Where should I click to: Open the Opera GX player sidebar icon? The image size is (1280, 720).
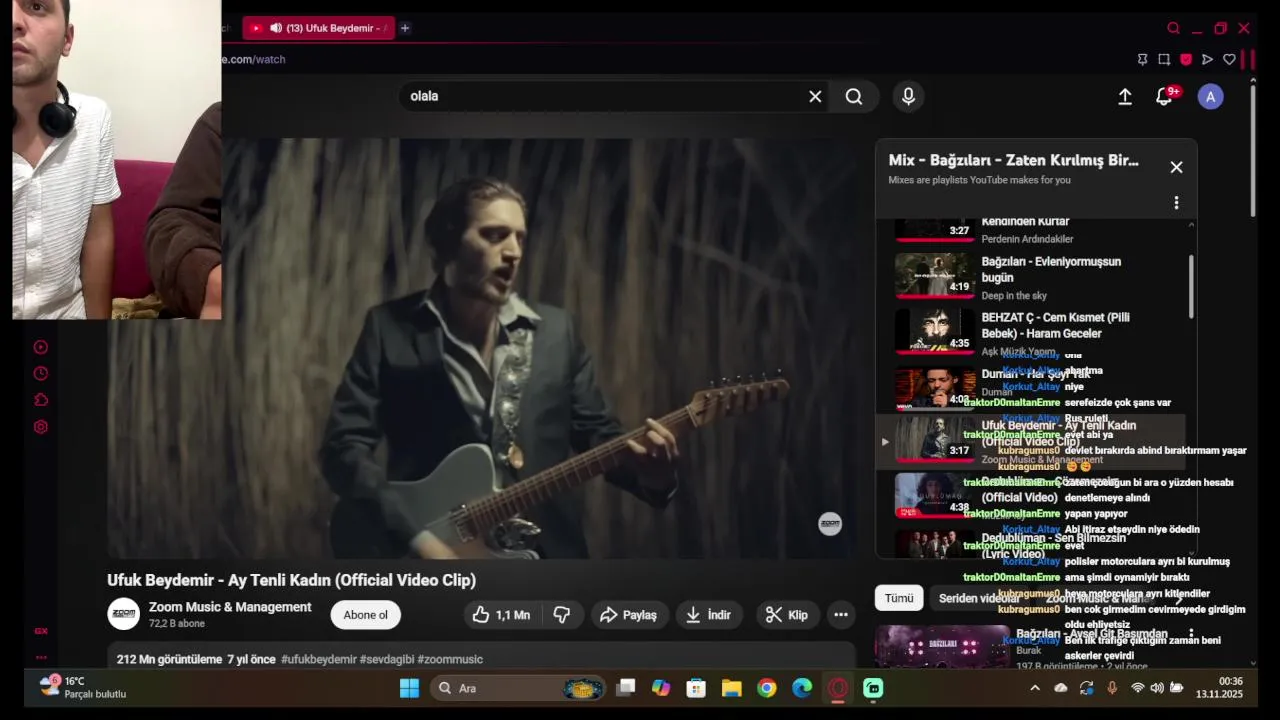[x=41, y=347]
